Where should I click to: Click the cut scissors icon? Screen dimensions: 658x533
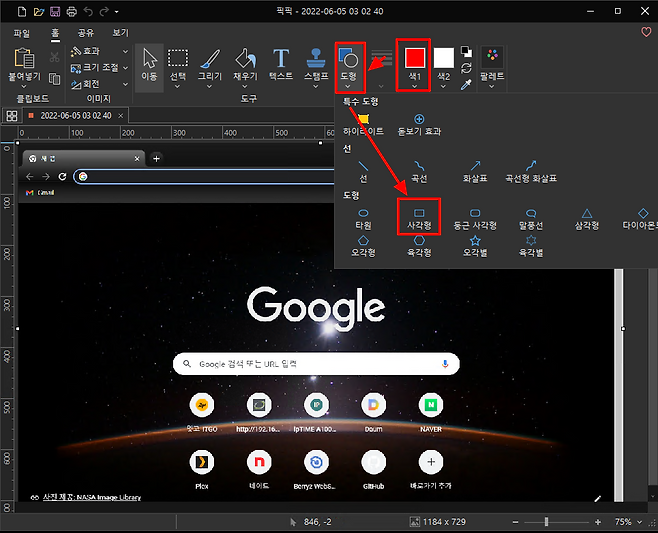(54, 57)
